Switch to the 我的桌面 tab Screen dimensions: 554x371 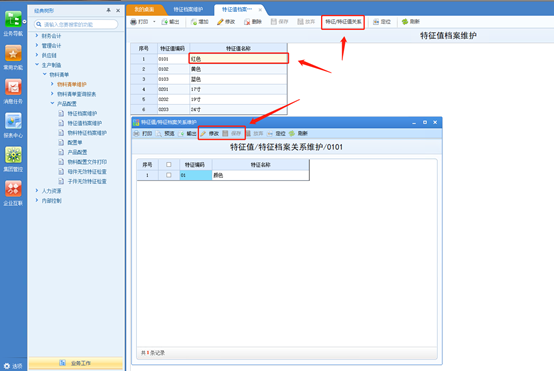(x=144, y=10)
